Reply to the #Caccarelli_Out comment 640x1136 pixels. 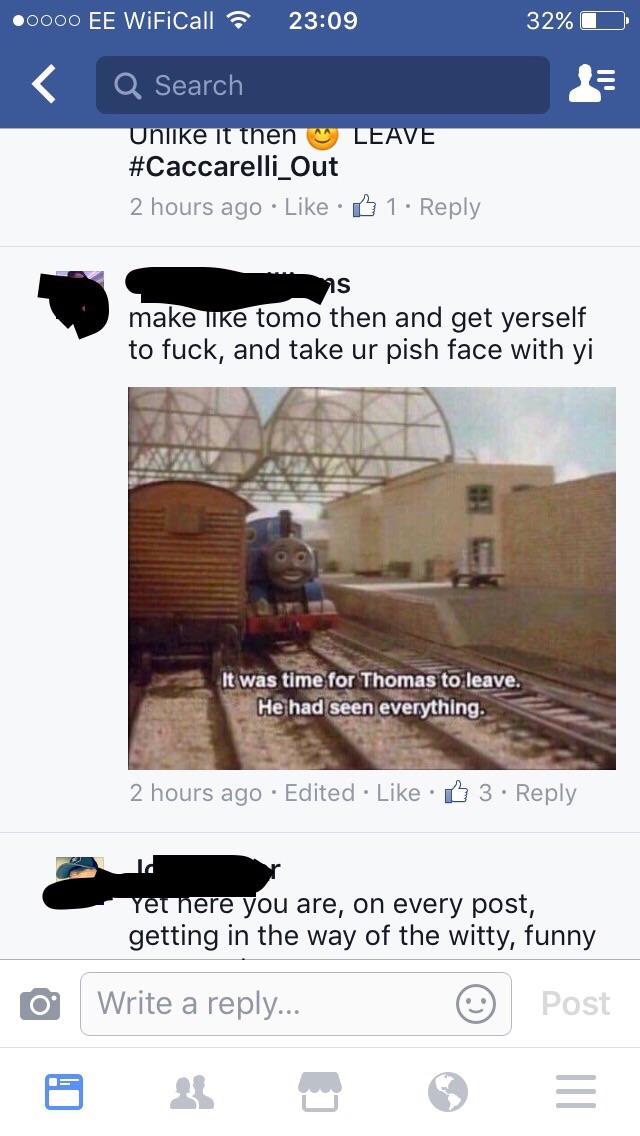pos(449,206)
